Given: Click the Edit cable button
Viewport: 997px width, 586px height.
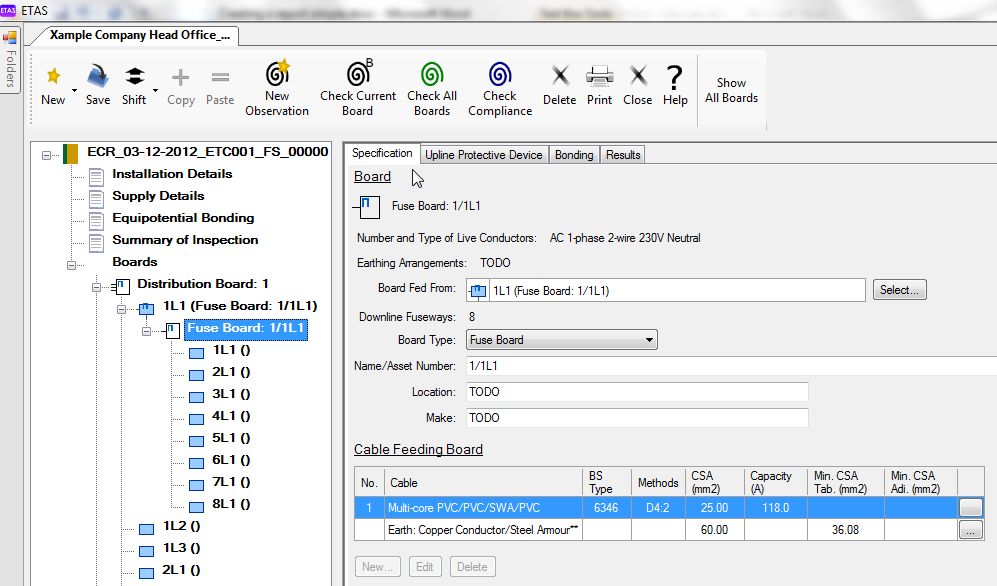Looking at the screenshot, I should click(x=424, y=566).
